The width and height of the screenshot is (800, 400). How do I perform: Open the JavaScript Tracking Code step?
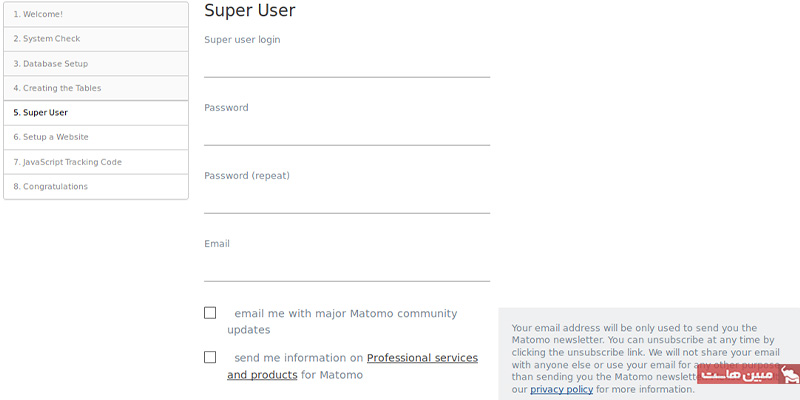96,162
